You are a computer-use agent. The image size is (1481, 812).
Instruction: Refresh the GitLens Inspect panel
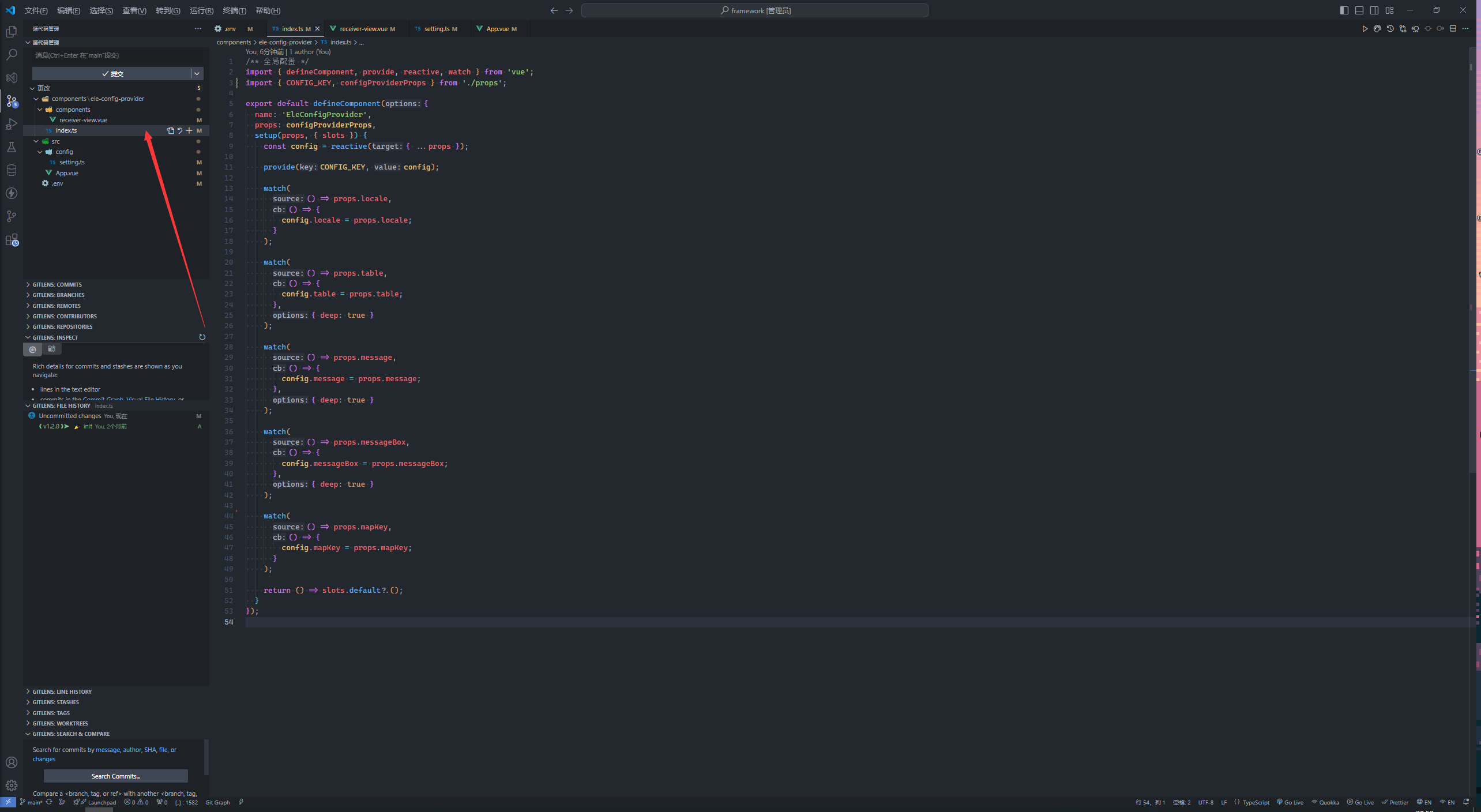(x=202, y=337)
